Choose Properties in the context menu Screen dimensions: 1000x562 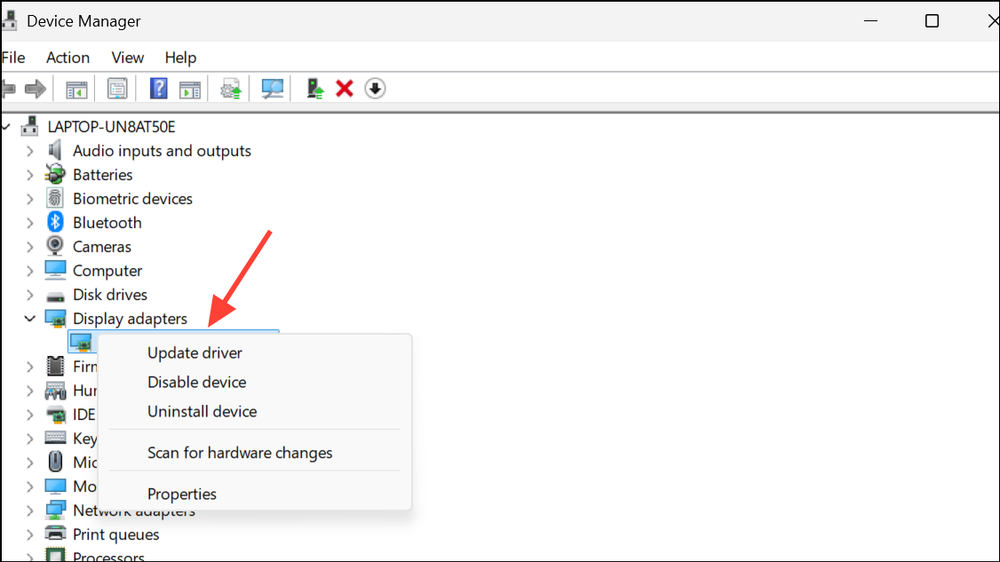click(x=182, y=494)
